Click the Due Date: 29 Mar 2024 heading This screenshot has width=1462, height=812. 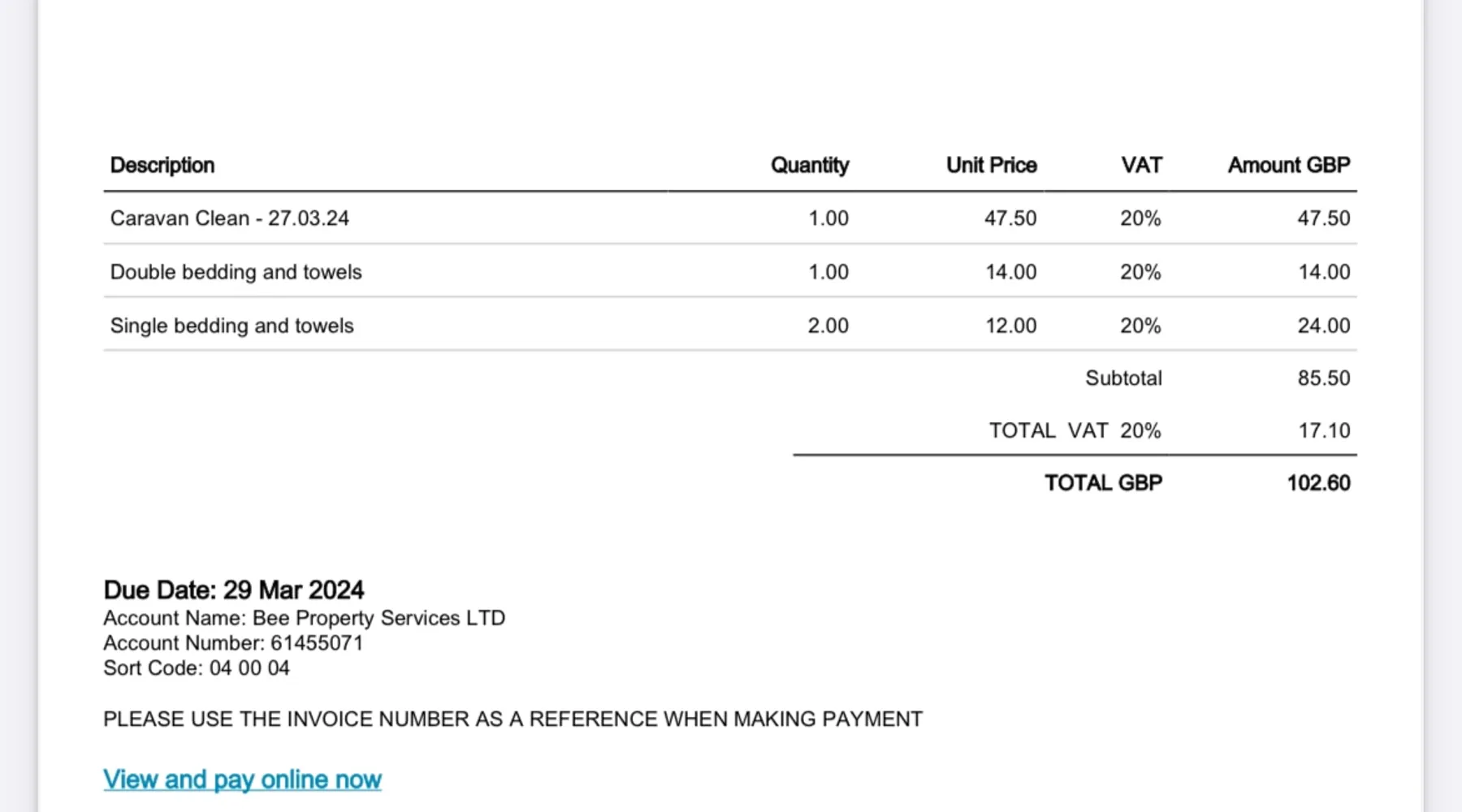click(x=234, y=590)
